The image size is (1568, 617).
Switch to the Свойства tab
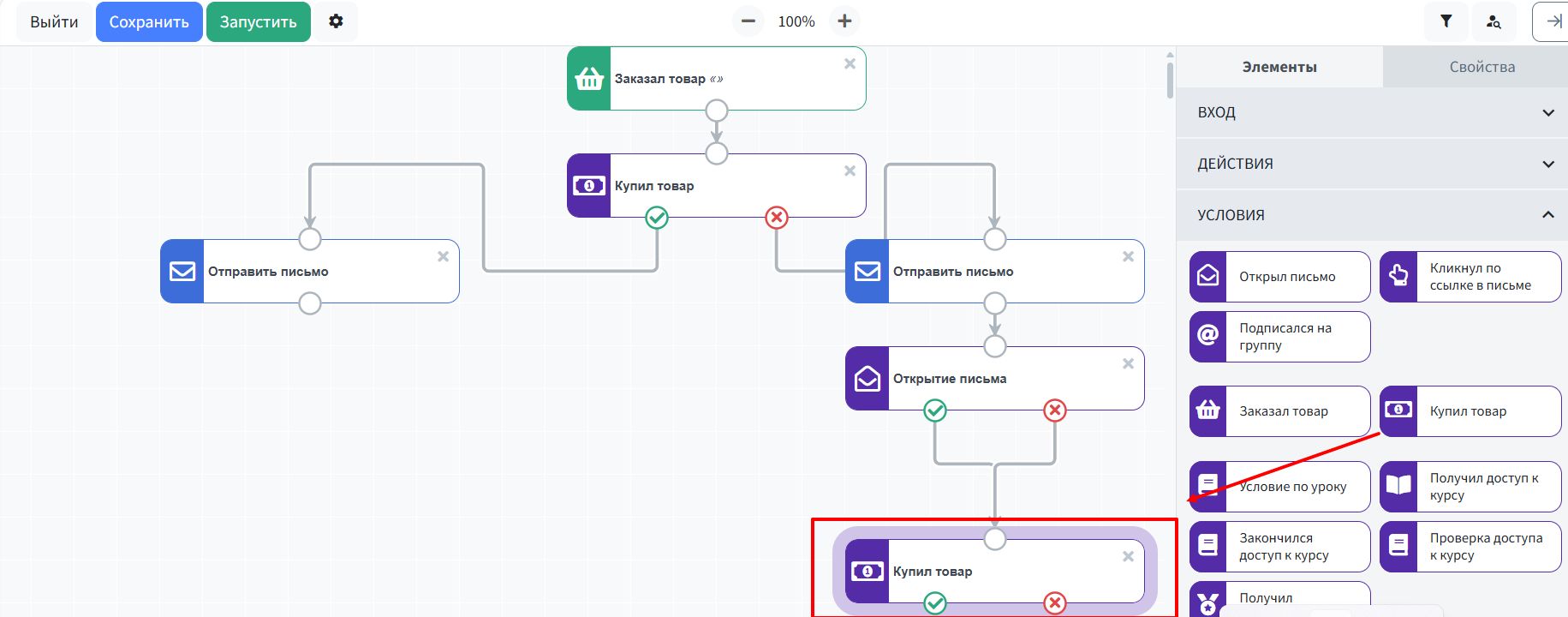pyautogui.click(x=1482, y=67)
